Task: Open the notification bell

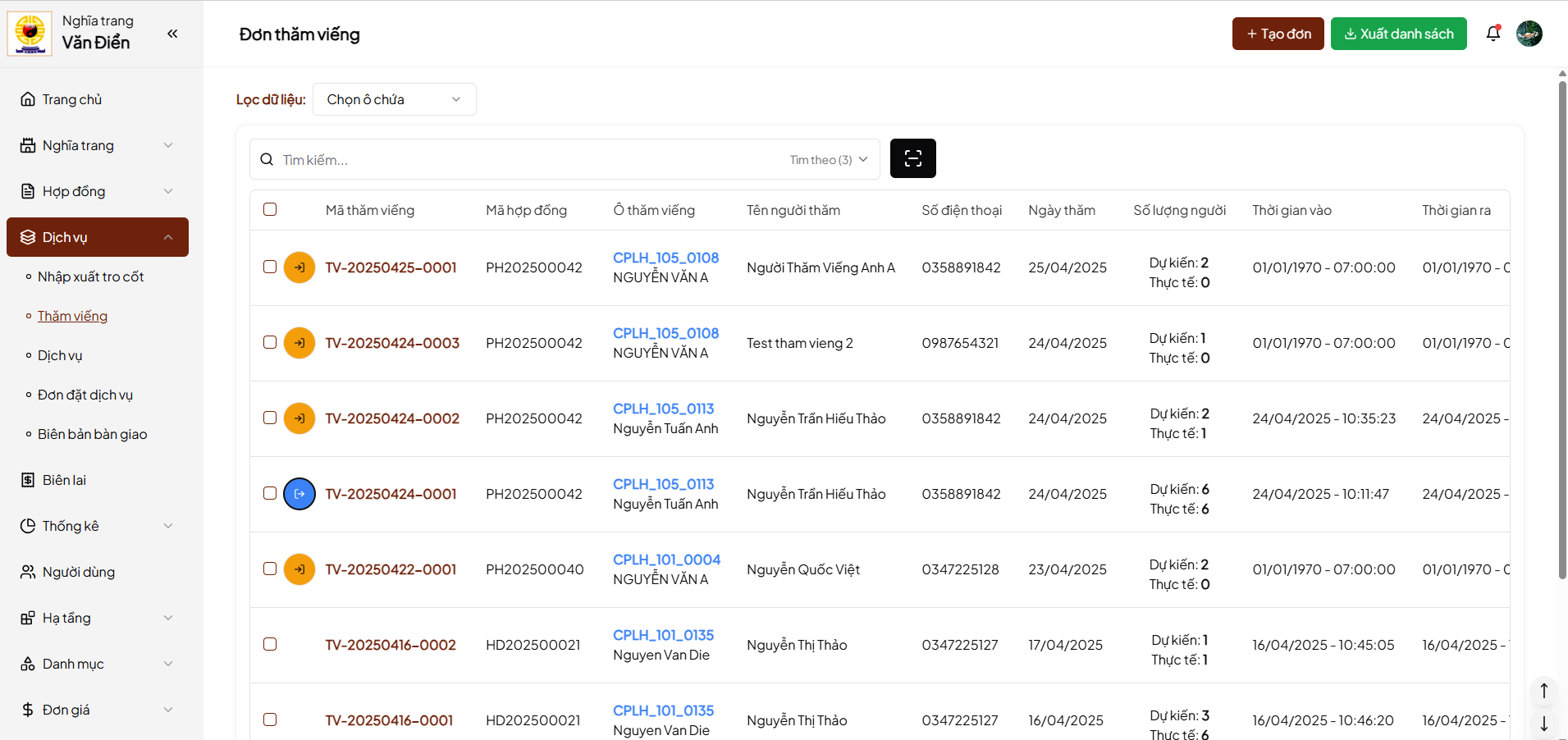Action: tap(1493, 34)
